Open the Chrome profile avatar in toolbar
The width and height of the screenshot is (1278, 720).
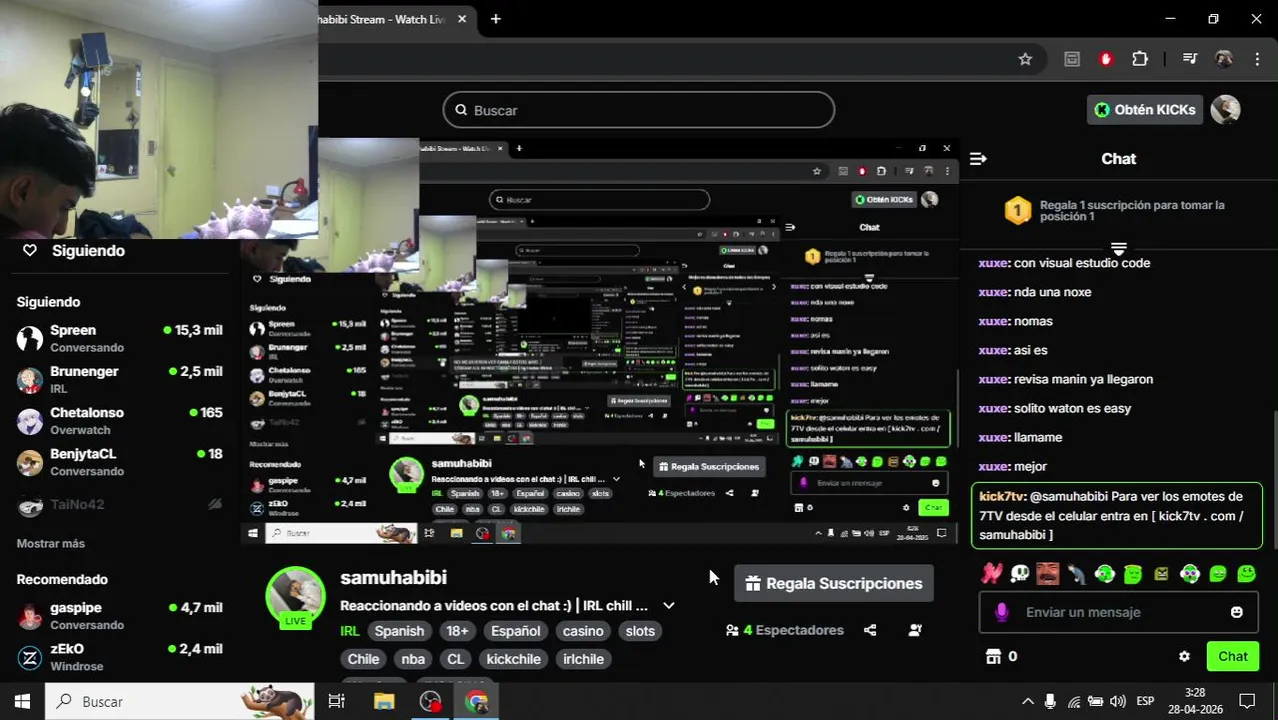pos(1223,59)
